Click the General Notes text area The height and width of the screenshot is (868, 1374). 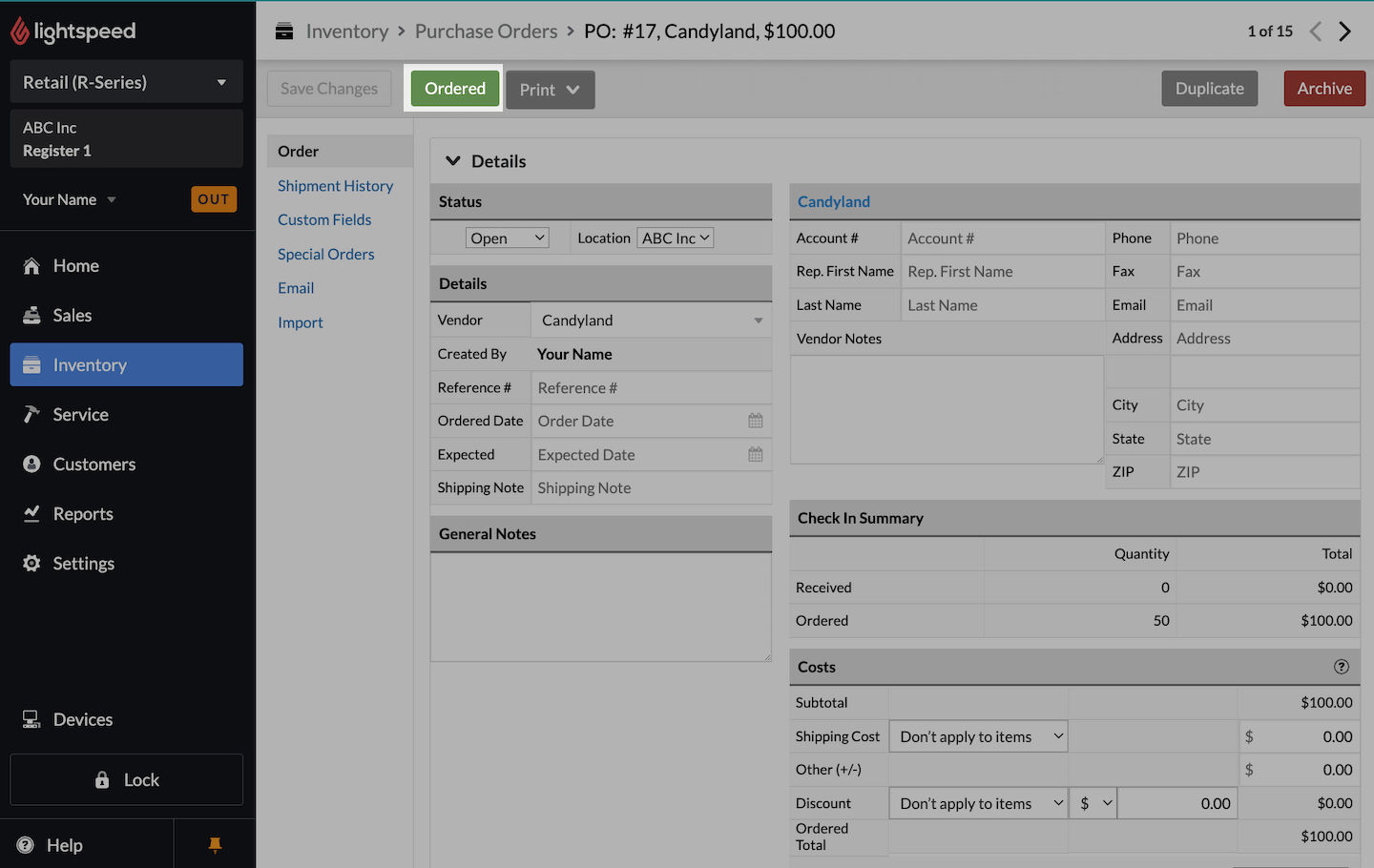(601, 607)
